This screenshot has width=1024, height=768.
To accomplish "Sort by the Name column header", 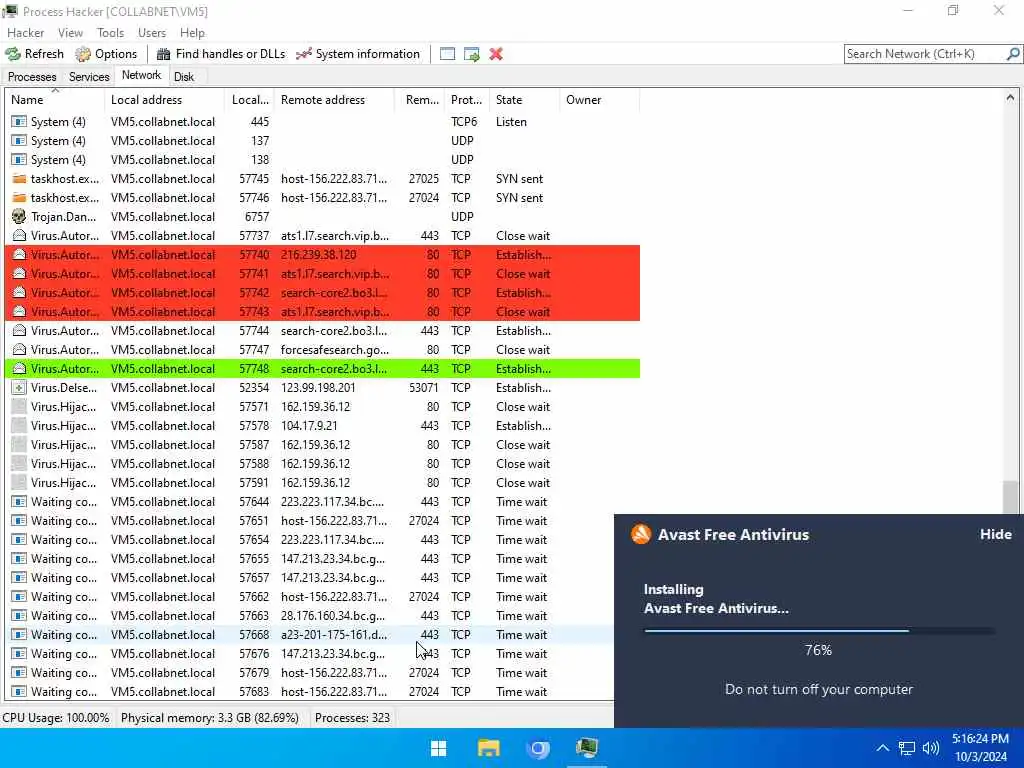I will coord(55,100).
